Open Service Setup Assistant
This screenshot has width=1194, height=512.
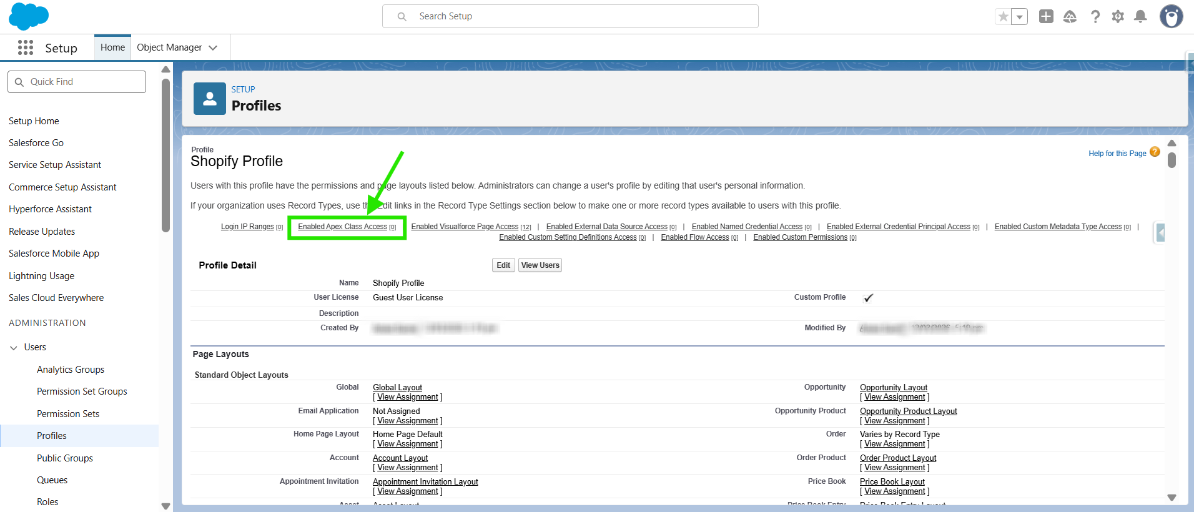pyautogui.click(x=55, y=165)
